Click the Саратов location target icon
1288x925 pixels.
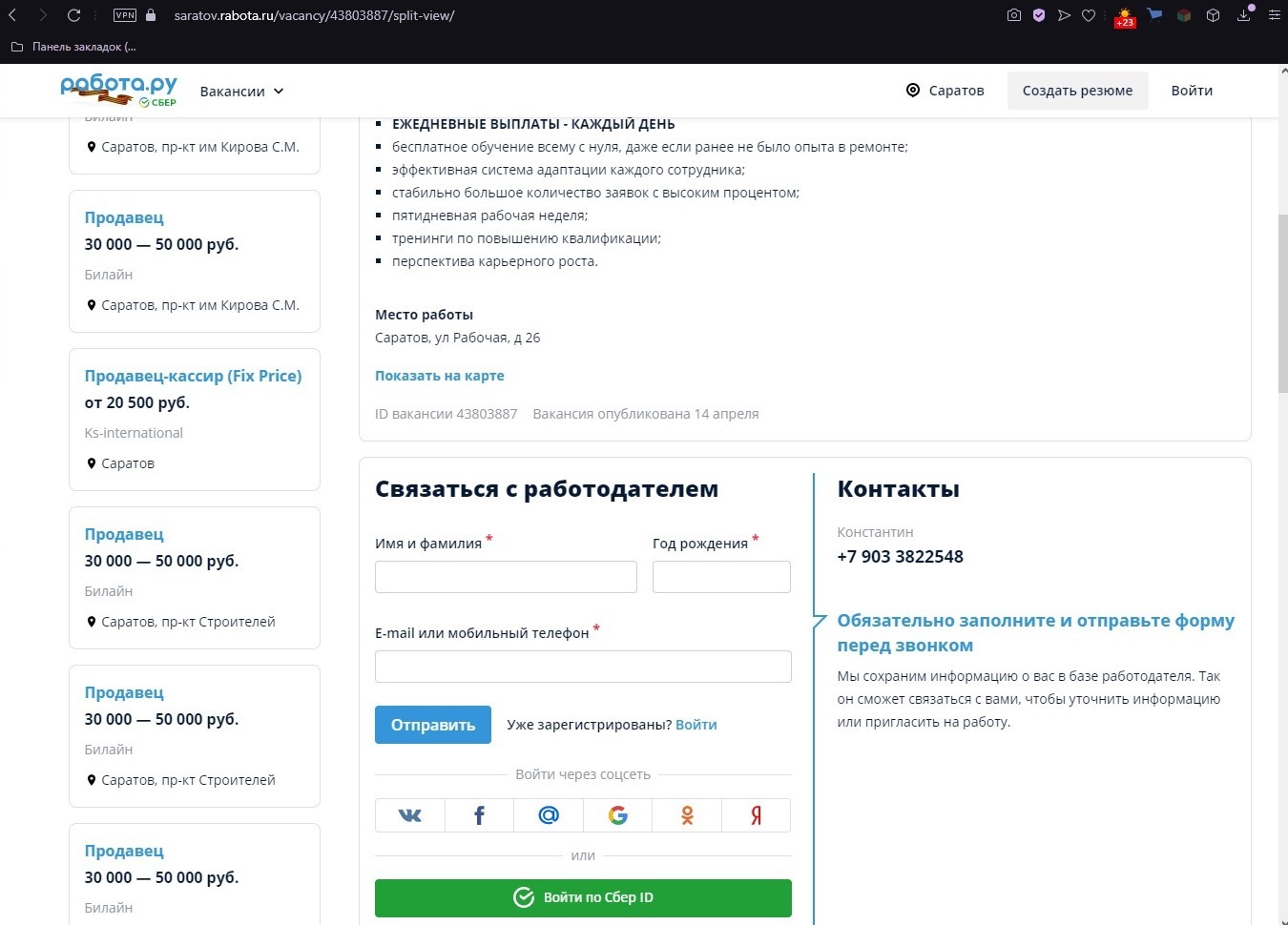click(x=913, y=91)
